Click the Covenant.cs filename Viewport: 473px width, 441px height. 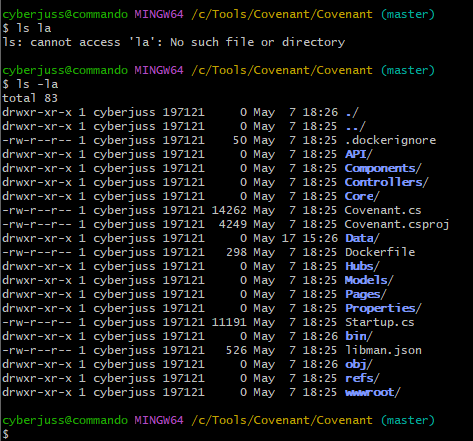[383, 210]
